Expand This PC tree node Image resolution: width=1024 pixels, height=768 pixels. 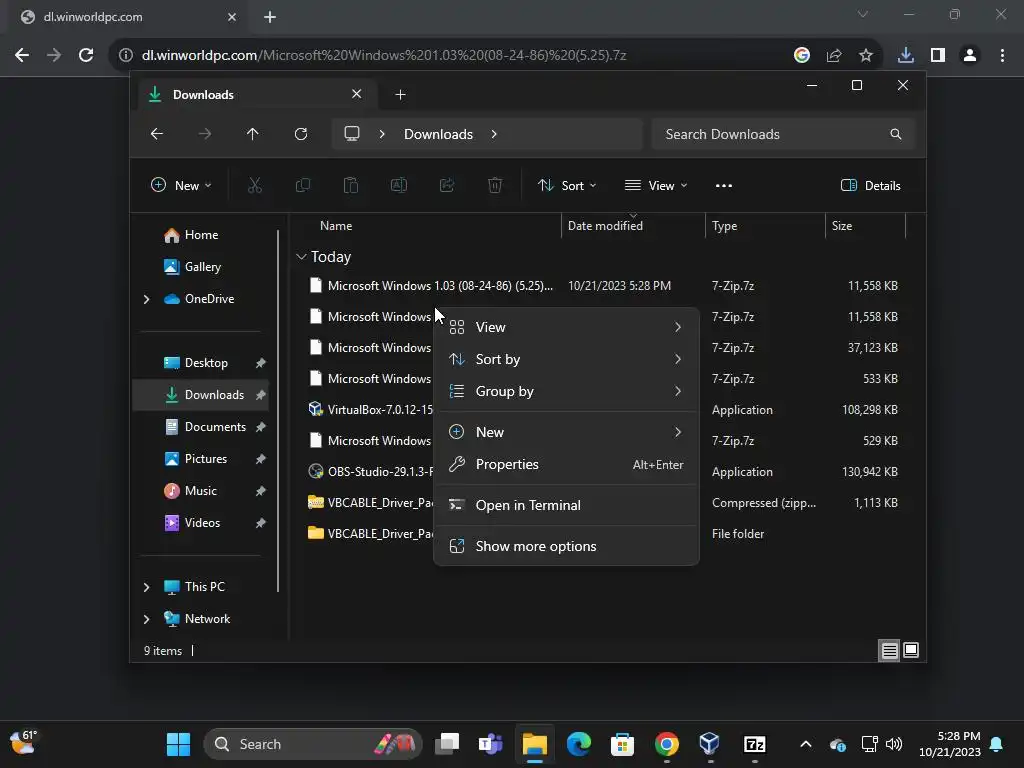tap(146, 587)
